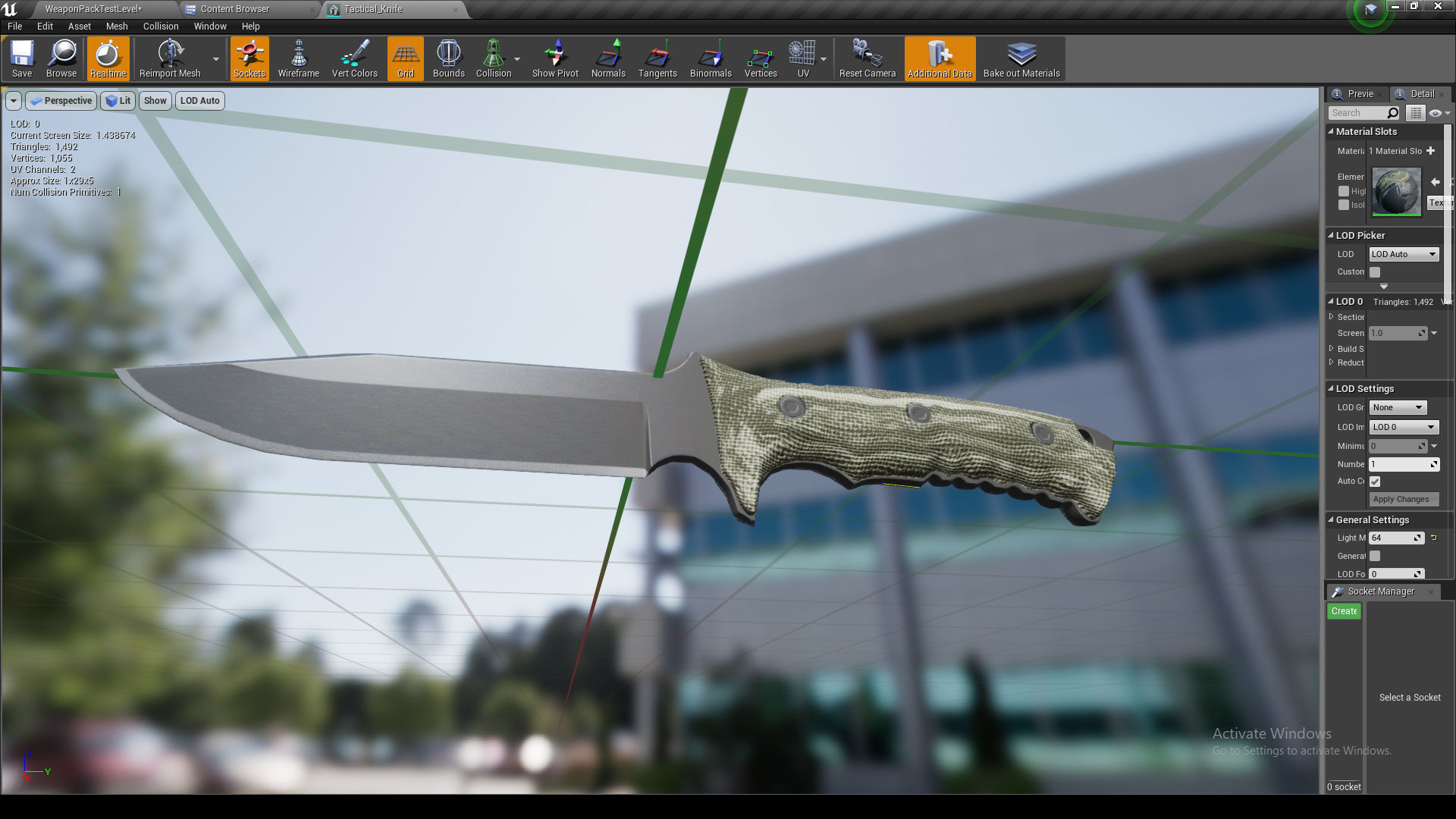The width and height of the screenshot is (1456, 819).
Task: Switch to the Content Browser tab
Action: coord(235,9)
